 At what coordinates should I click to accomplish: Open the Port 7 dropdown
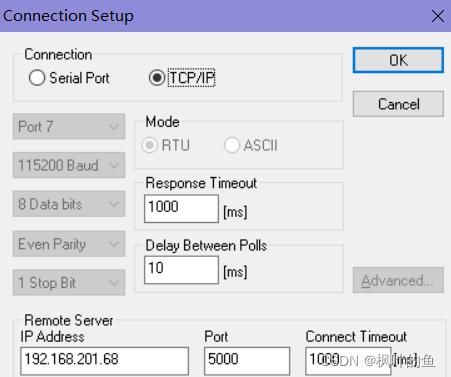pyautogui.click(x=69, y=126)
